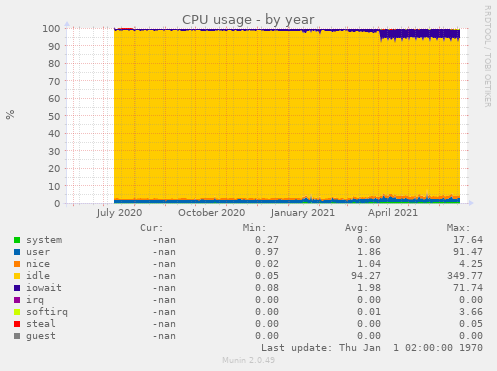497x371 pixels.
Task: Click the lime softirq legend swatch
Action: tap(17, 312)
